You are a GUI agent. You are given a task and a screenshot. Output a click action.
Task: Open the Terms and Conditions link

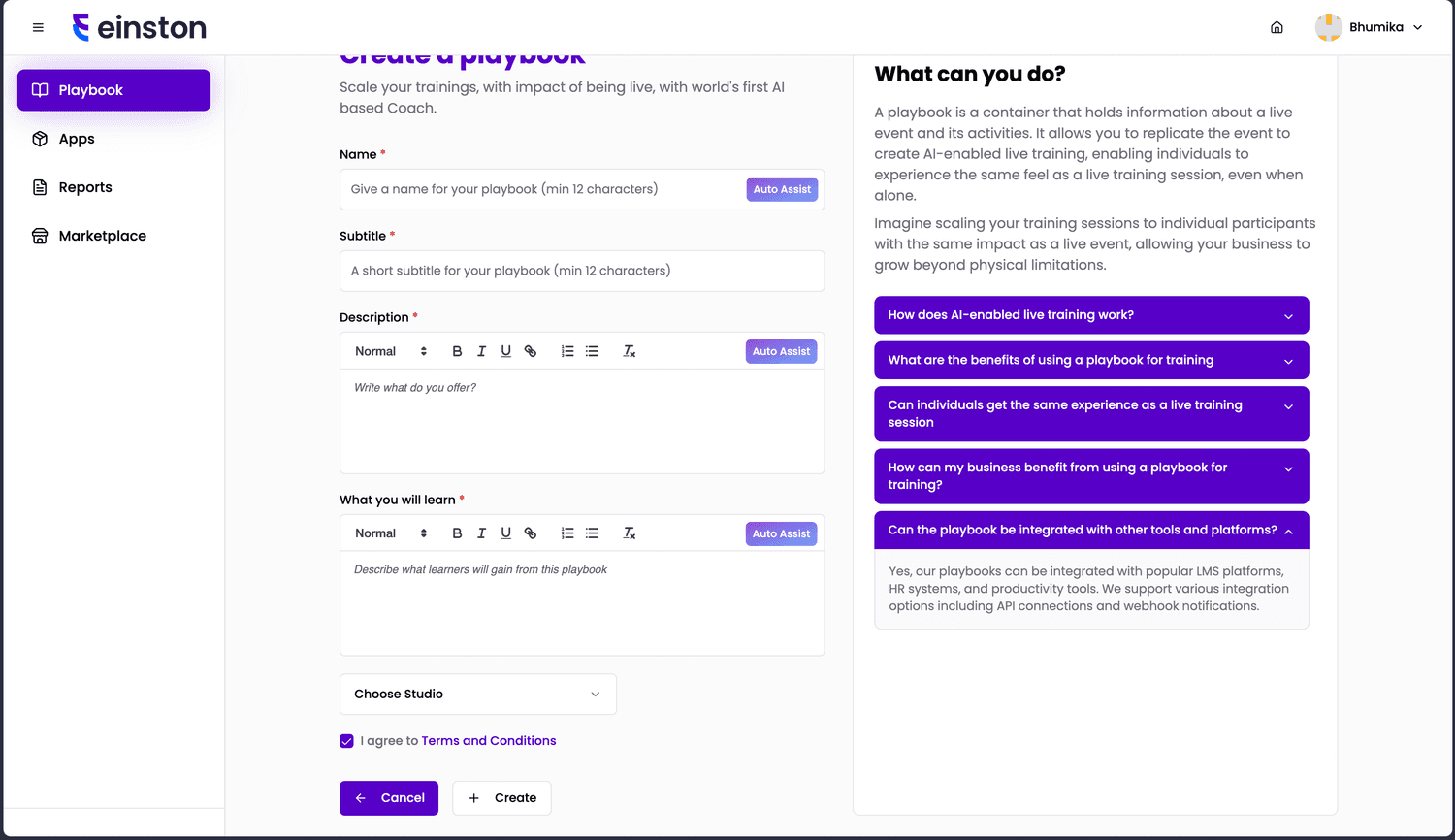click(489, 741)
